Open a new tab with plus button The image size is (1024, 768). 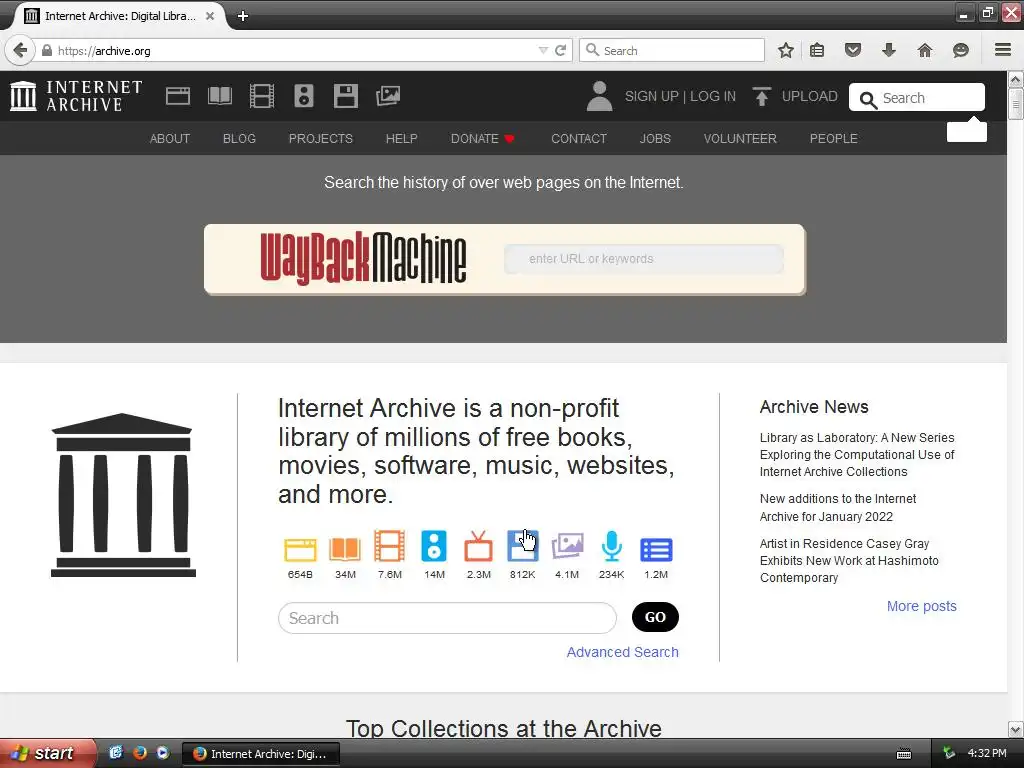[242, 16]
